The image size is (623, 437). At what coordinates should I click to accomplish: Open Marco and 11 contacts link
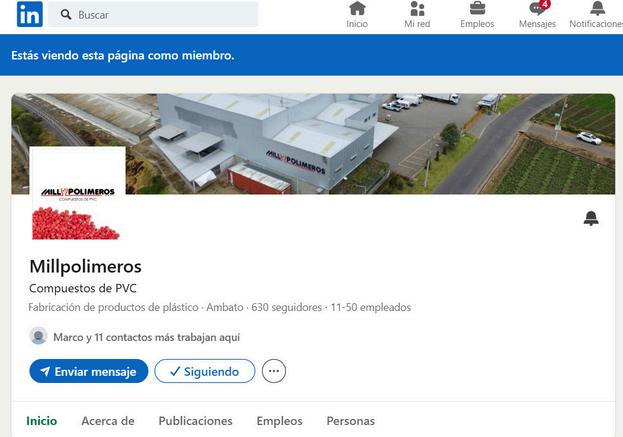[x=147, y=337]
